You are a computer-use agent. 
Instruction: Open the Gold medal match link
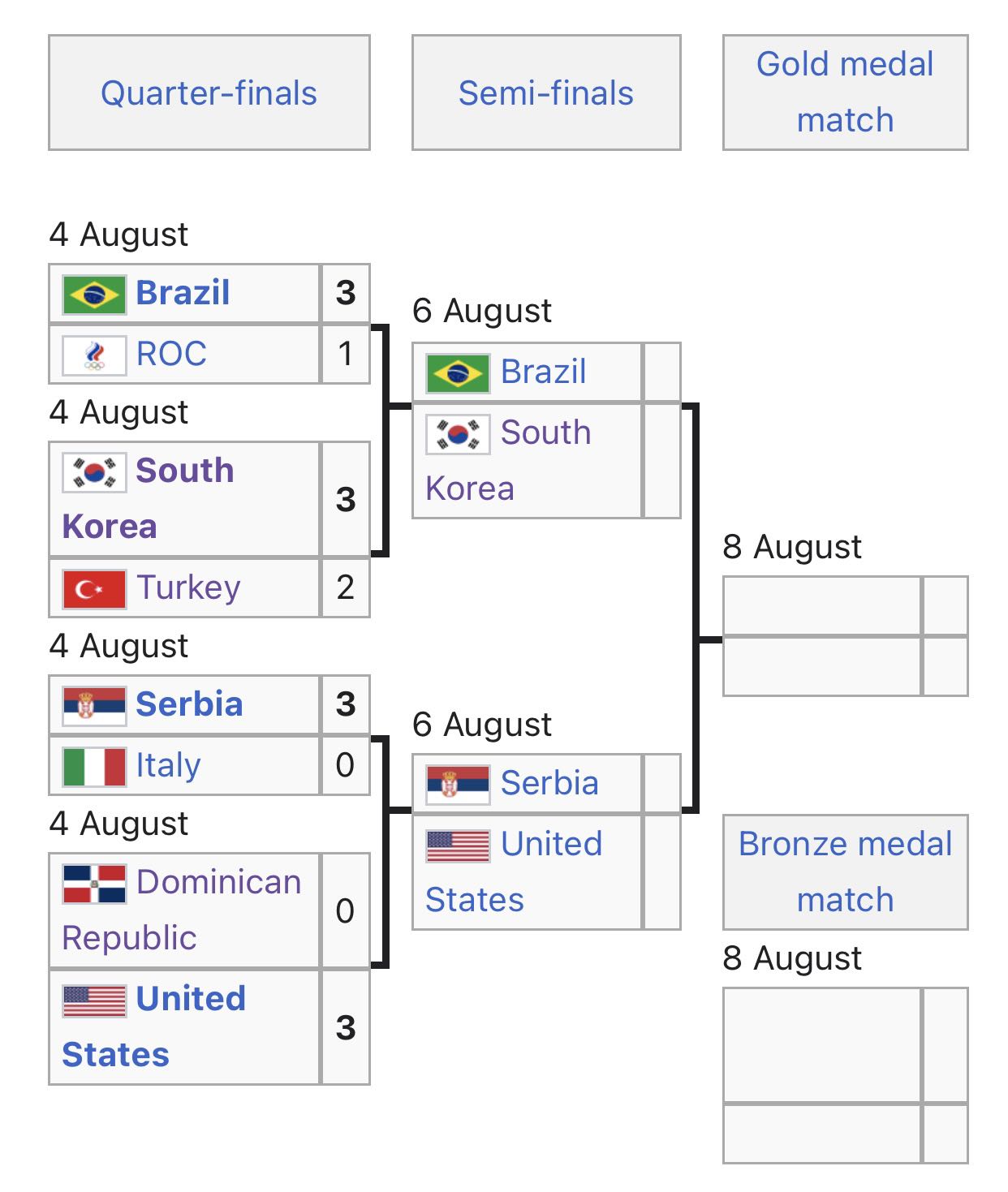tap(845, 92)
